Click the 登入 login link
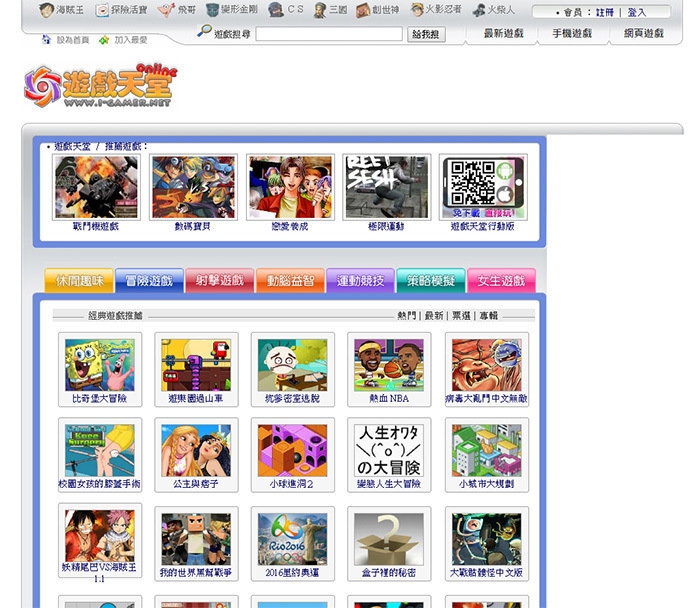Viewport: 700px width, 608px height. click(636, 13)
